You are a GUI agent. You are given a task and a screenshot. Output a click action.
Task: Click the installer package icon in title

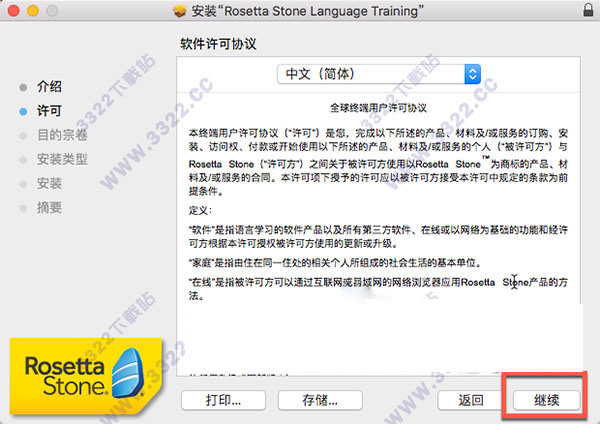179,11
